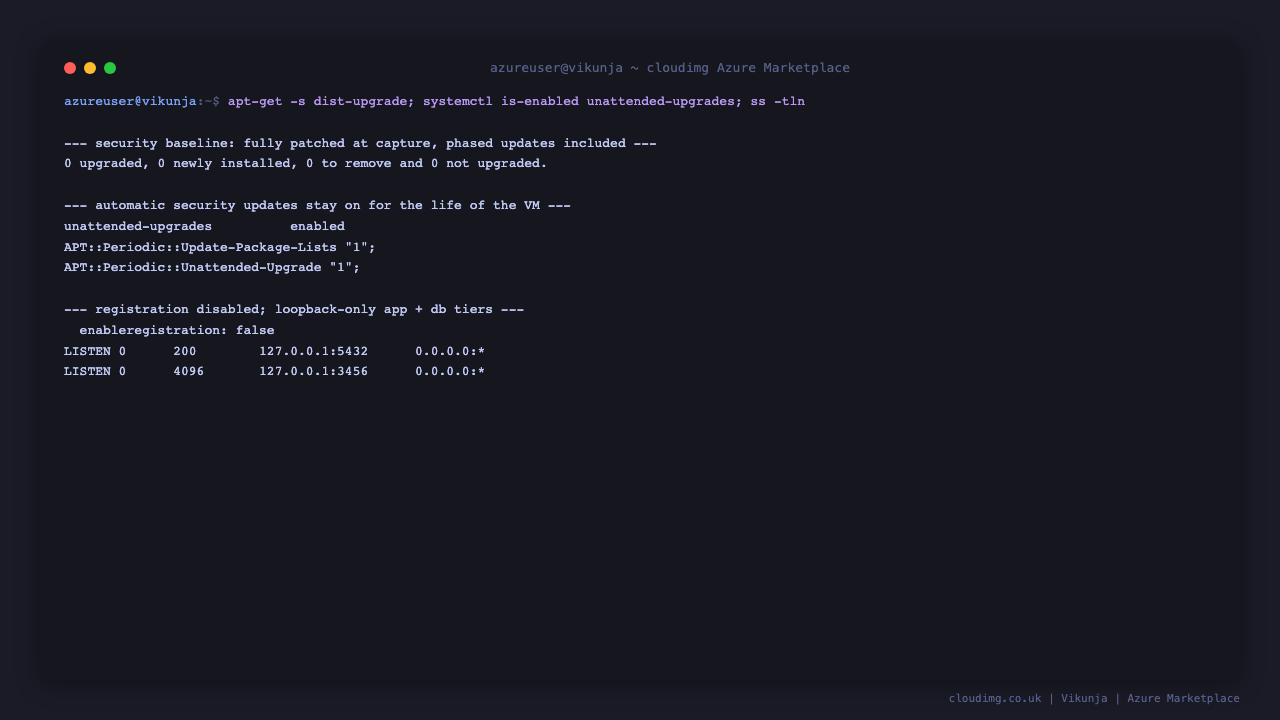1280x720 pixels.
Task: Click the 'azureuser@vikunja' prompt text
Action: click(x=130, y=101)
